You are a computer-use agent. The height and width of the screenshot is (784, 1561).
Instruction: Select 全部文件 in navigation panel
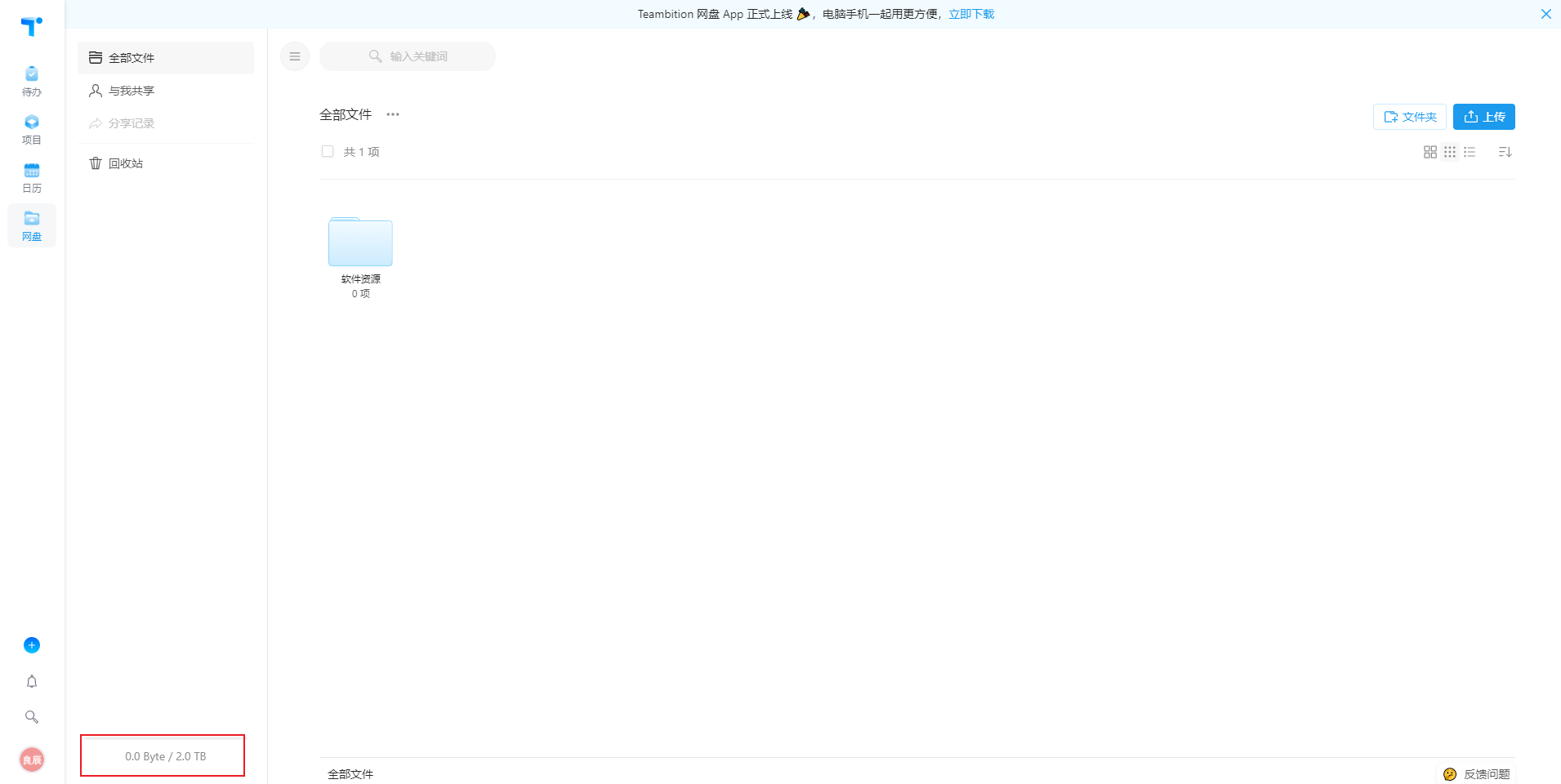pyautogui.click(x=166, y=58)
